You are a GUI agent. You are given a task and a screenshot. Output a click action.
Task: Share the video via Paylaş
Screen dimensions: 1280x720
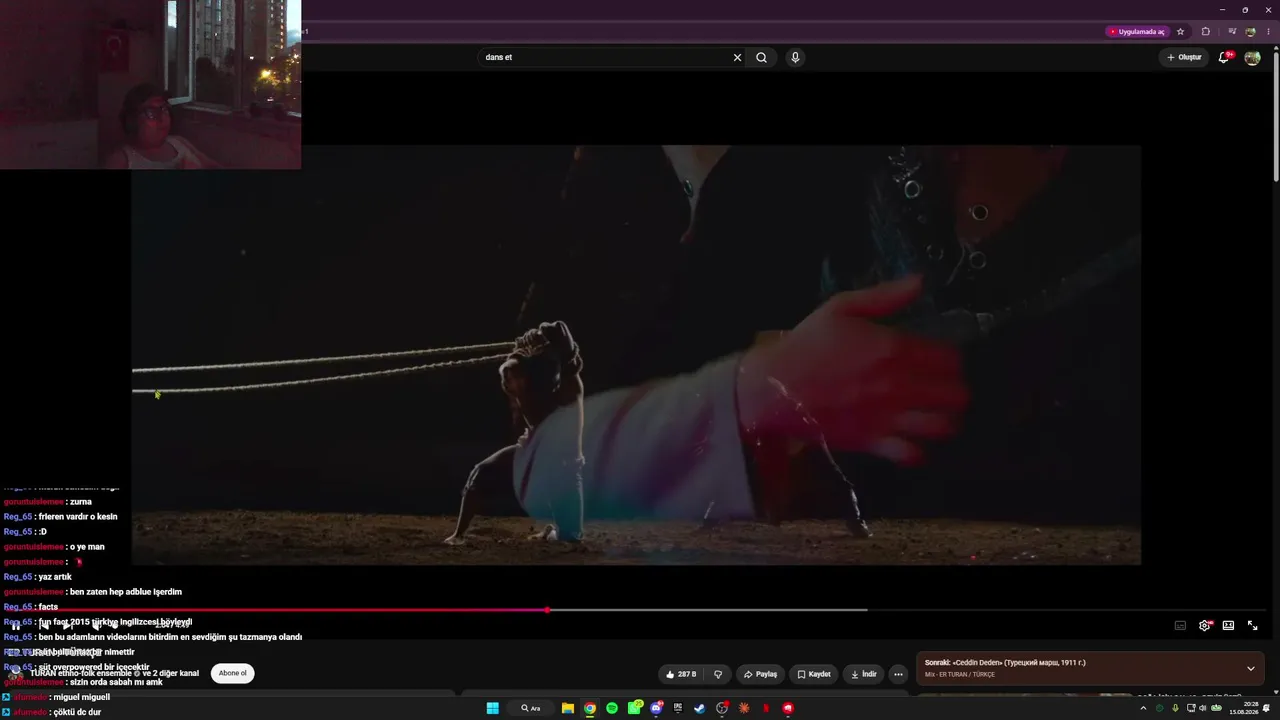click(760, 674)
